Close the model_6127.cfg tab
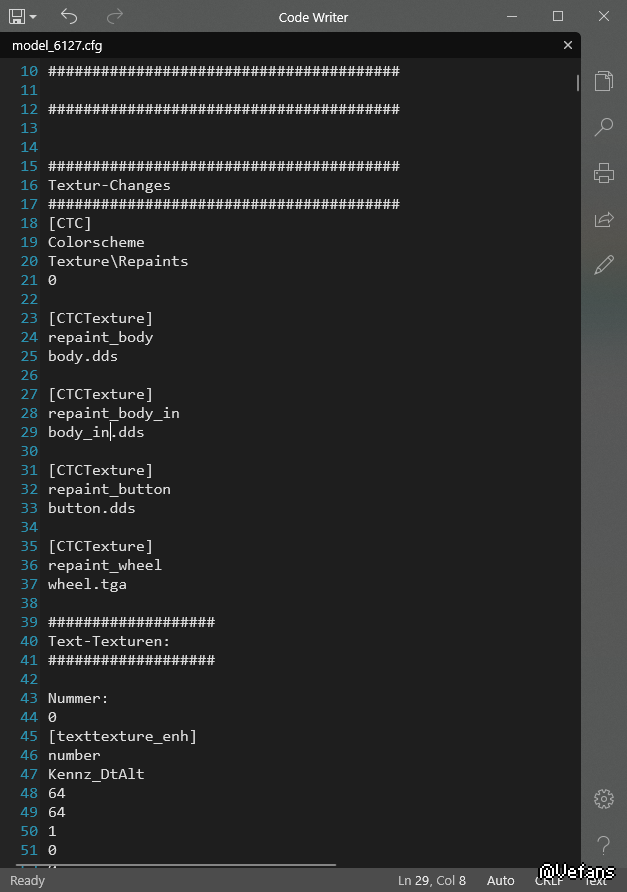Image resolution: width=627 pixels, height=892 pixels. pyautogui.click(x=568, y=46)
